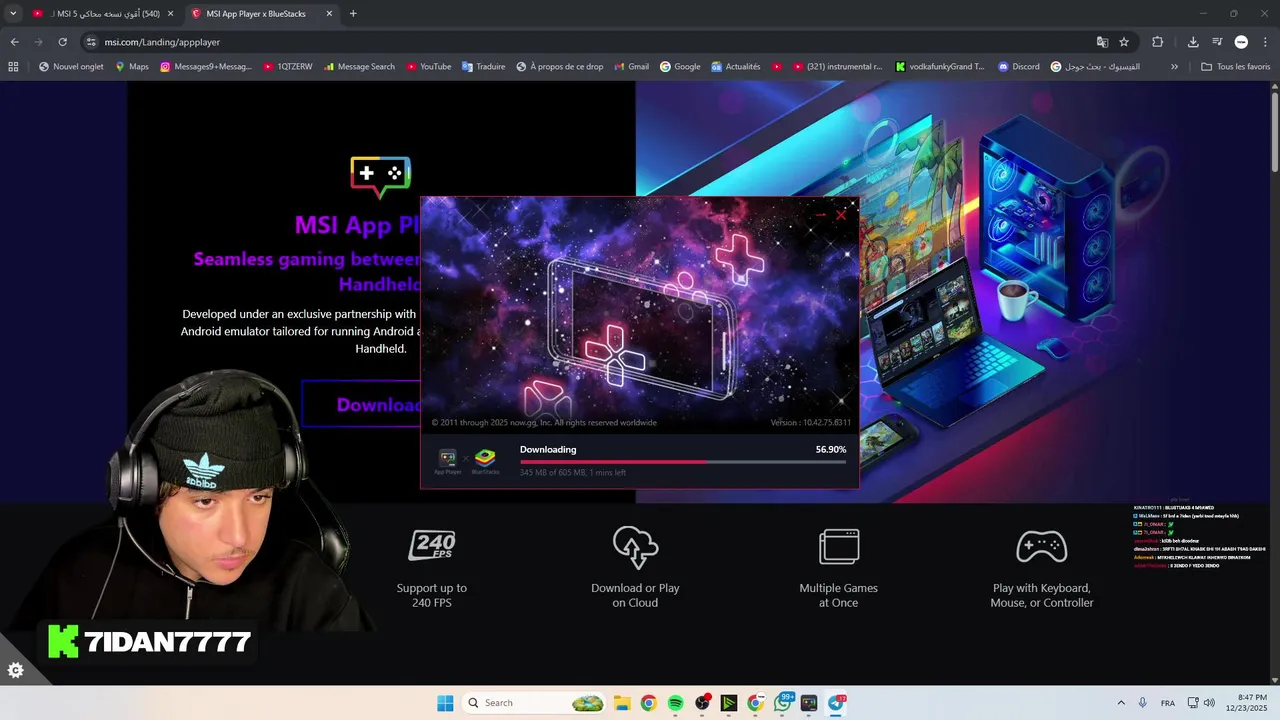
Task: Show hidden system tray icons
Action: coord(1121,703)
